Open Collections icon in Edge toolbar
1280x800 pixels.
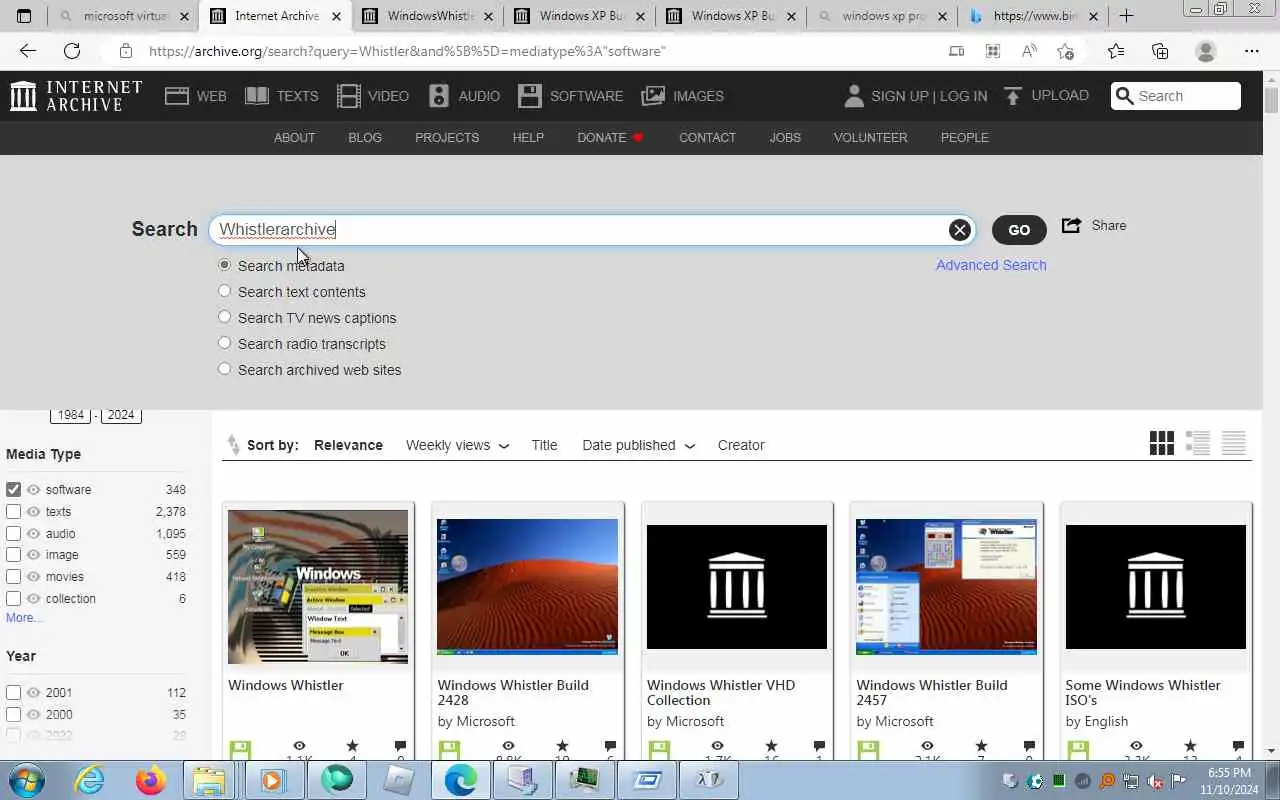click(1160, 51)
